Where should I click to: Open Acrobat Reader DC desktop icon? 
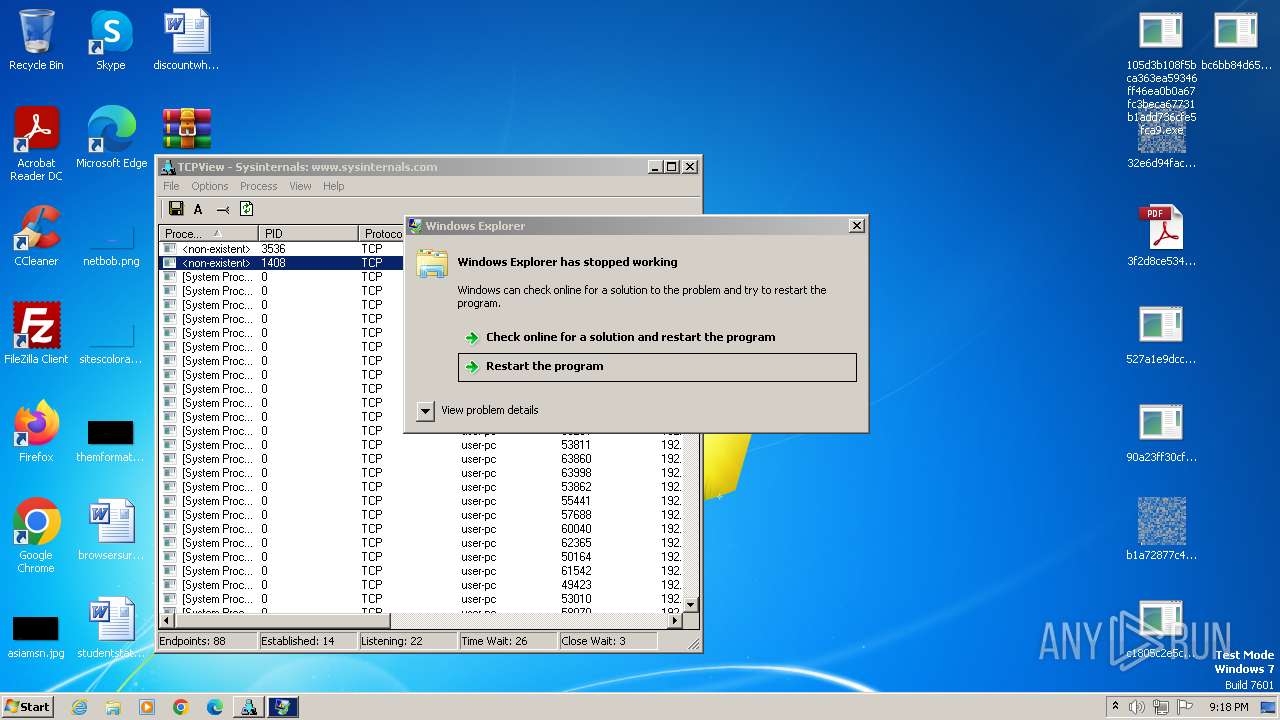point(36,144)
